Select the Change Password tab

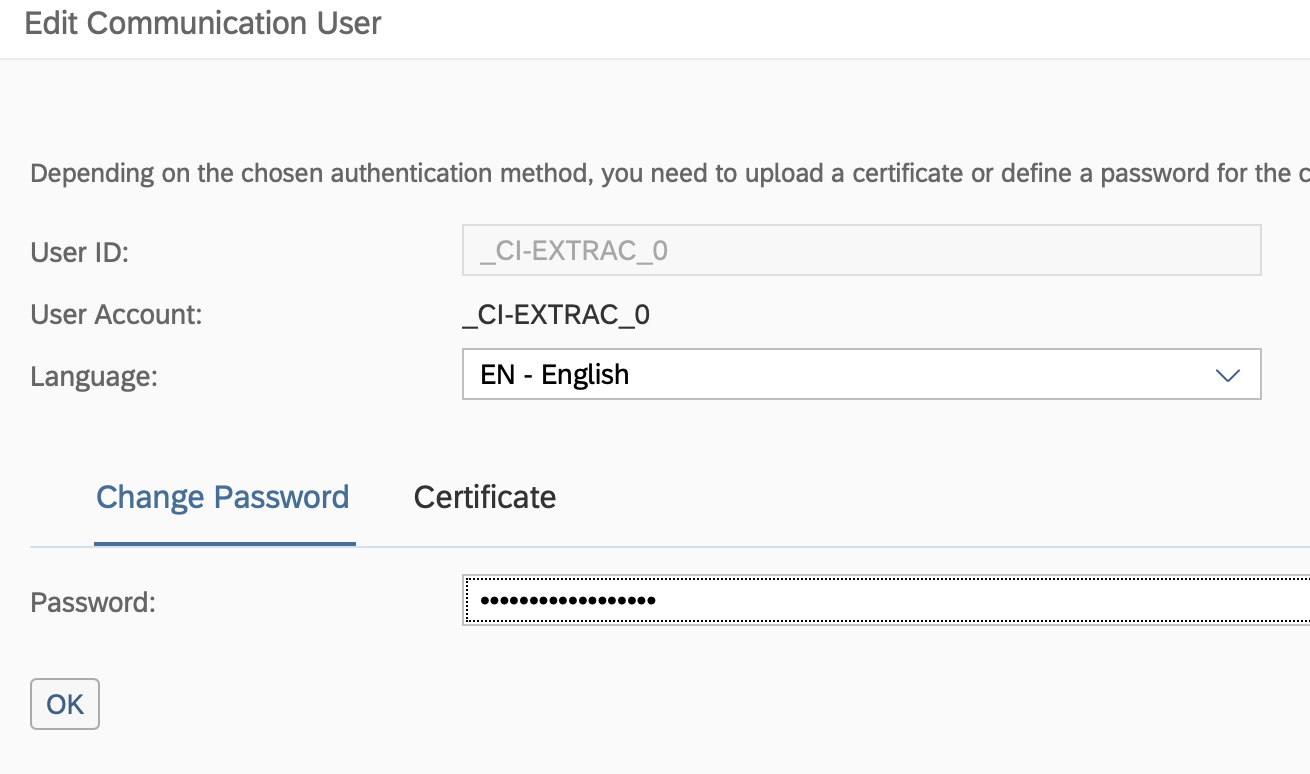pyautogui.click(x=222, y=497)
